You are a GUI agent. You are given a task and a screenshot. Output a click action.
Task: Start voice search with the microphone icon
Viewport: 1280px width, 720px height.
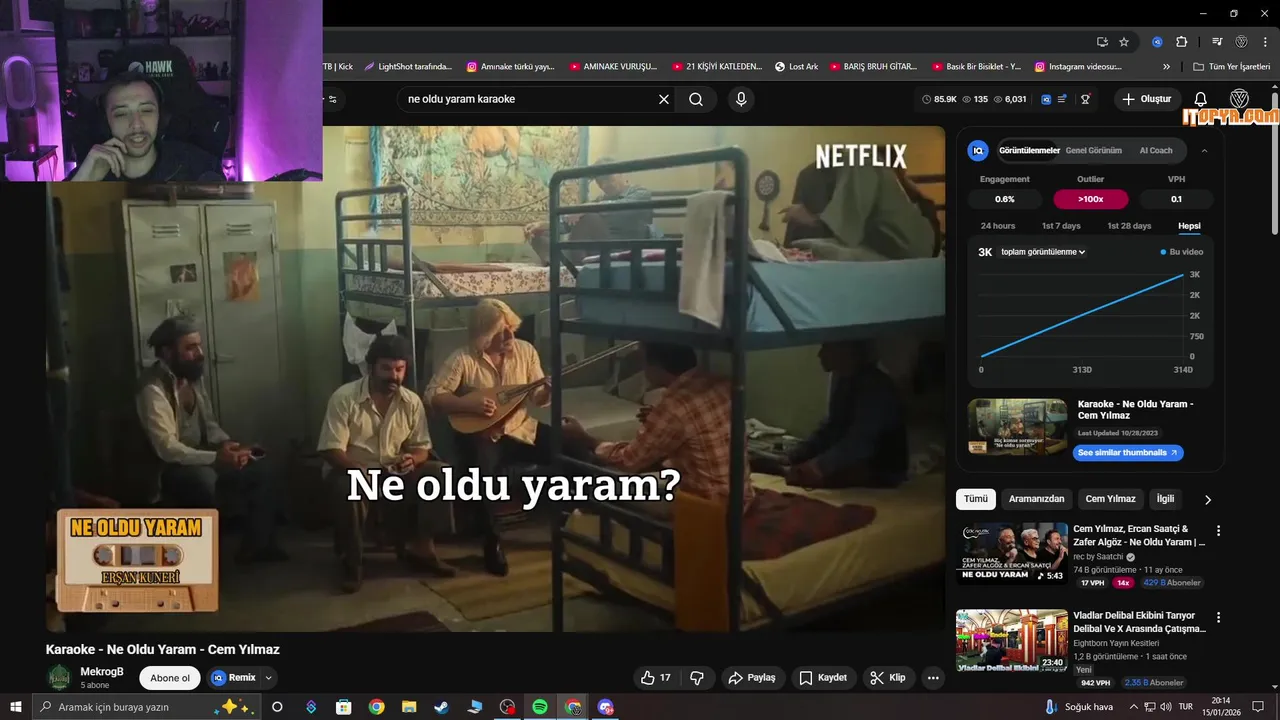[741, 99]
